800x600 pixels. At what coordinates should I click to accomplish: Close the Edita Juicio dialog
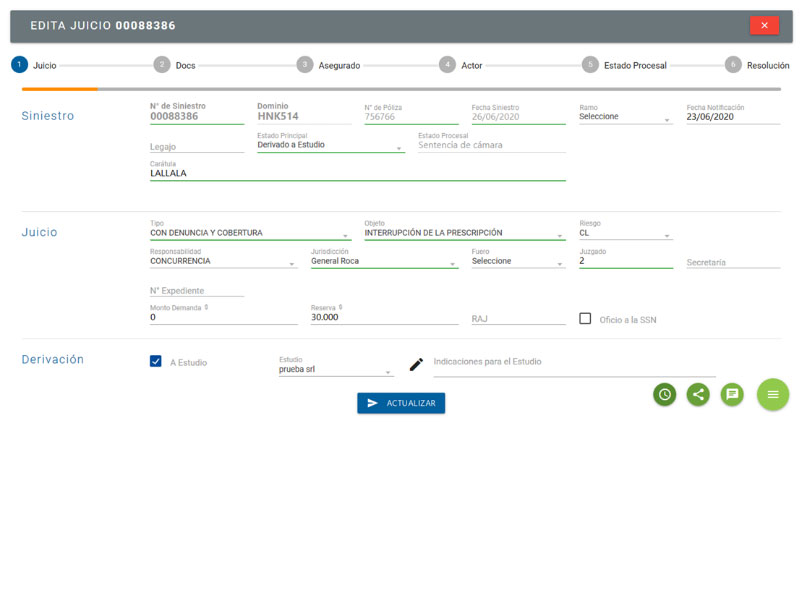click(764, 26)
